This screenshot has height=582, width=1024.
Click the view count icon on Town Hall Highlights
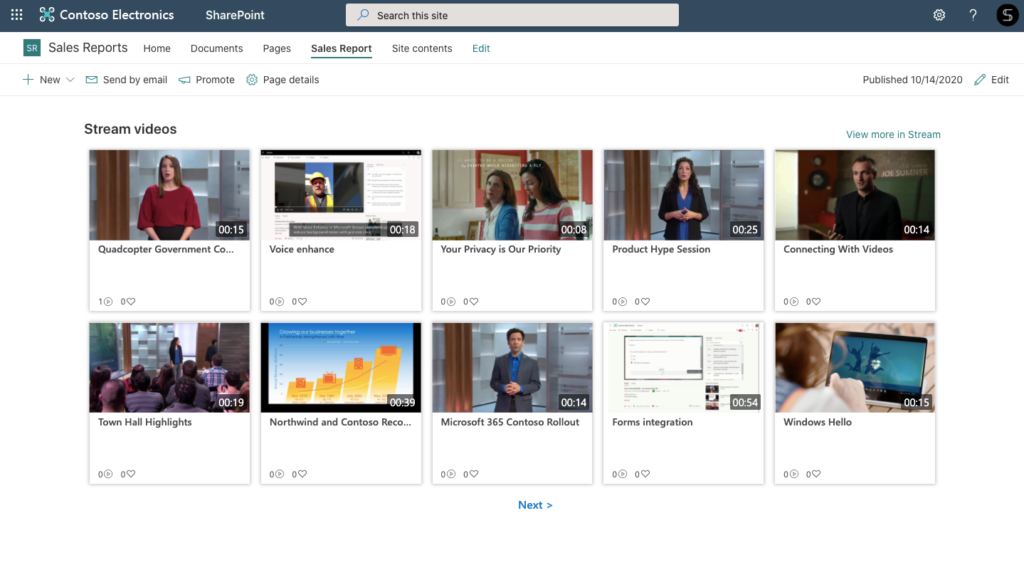click(x=108, y=474)
